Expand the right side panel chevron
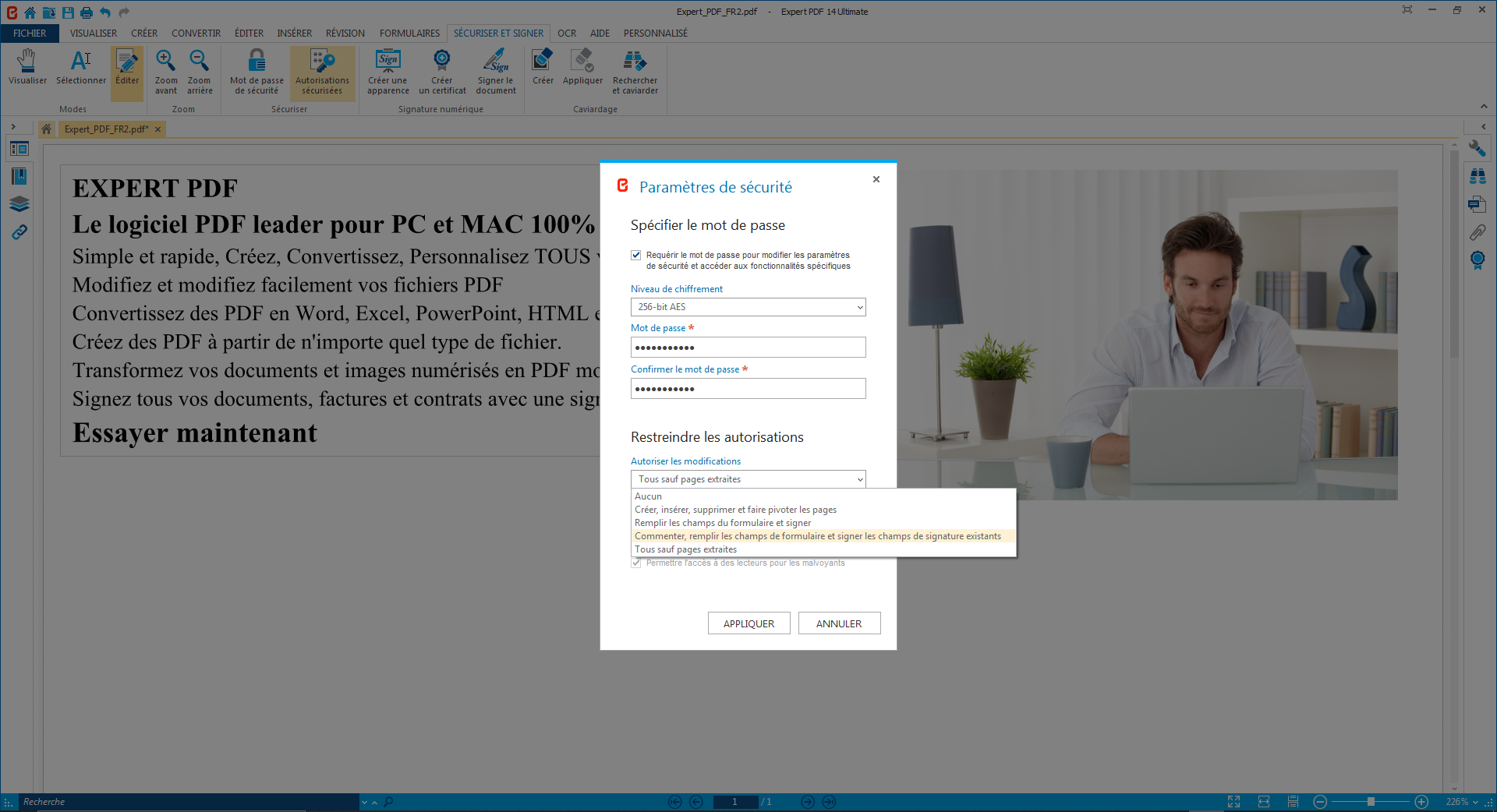This screenshot has width=1497, height=812. click(1483, 126)
